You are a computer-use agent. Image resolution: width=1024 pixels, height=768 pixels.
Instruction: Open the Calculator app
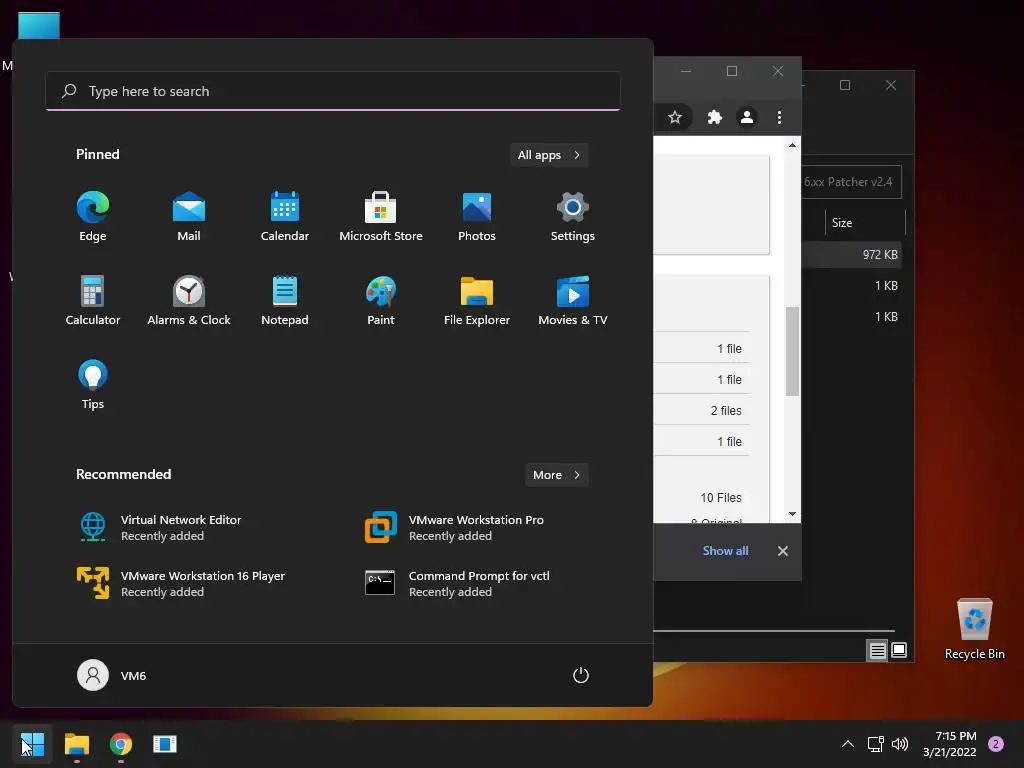[x=93, y=300]
